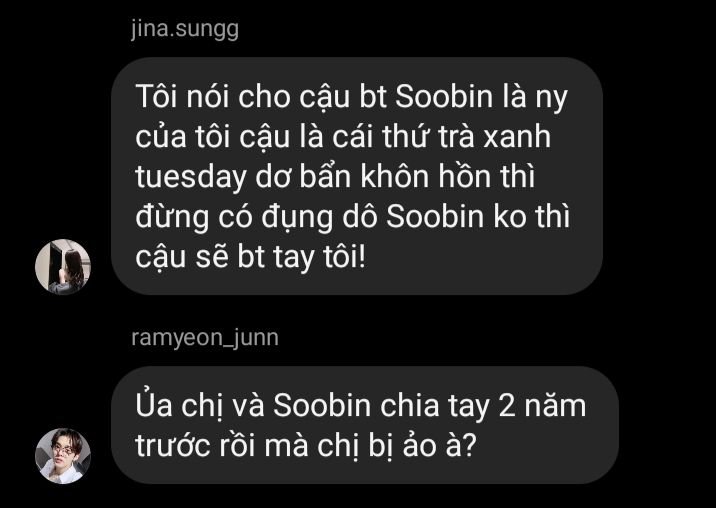Image resolution: width=716 pixels, height=508 pixels.
Task: Select the message bubble from jina.sungg
Action: pyautogui.click(x=357, y=176)
